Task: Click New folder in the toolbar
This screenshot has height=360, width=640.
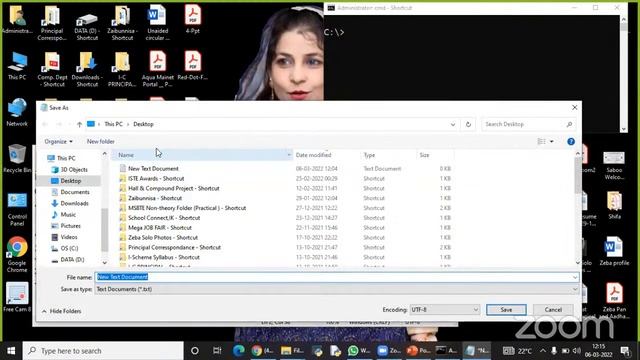Action: pos(100,142)
